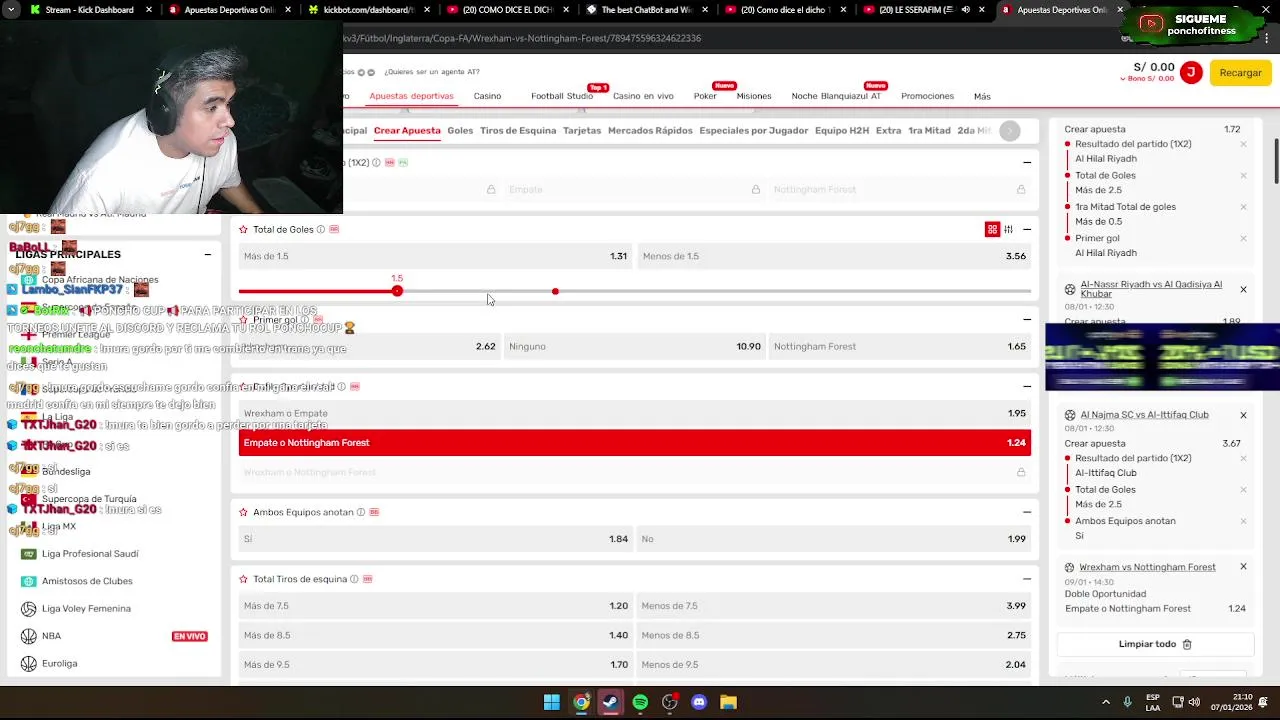Open Liga Profesional Saudí in sidebar
Image resolution: width=1280 pixels, height=720 pixels.
(x=90, y=554)
